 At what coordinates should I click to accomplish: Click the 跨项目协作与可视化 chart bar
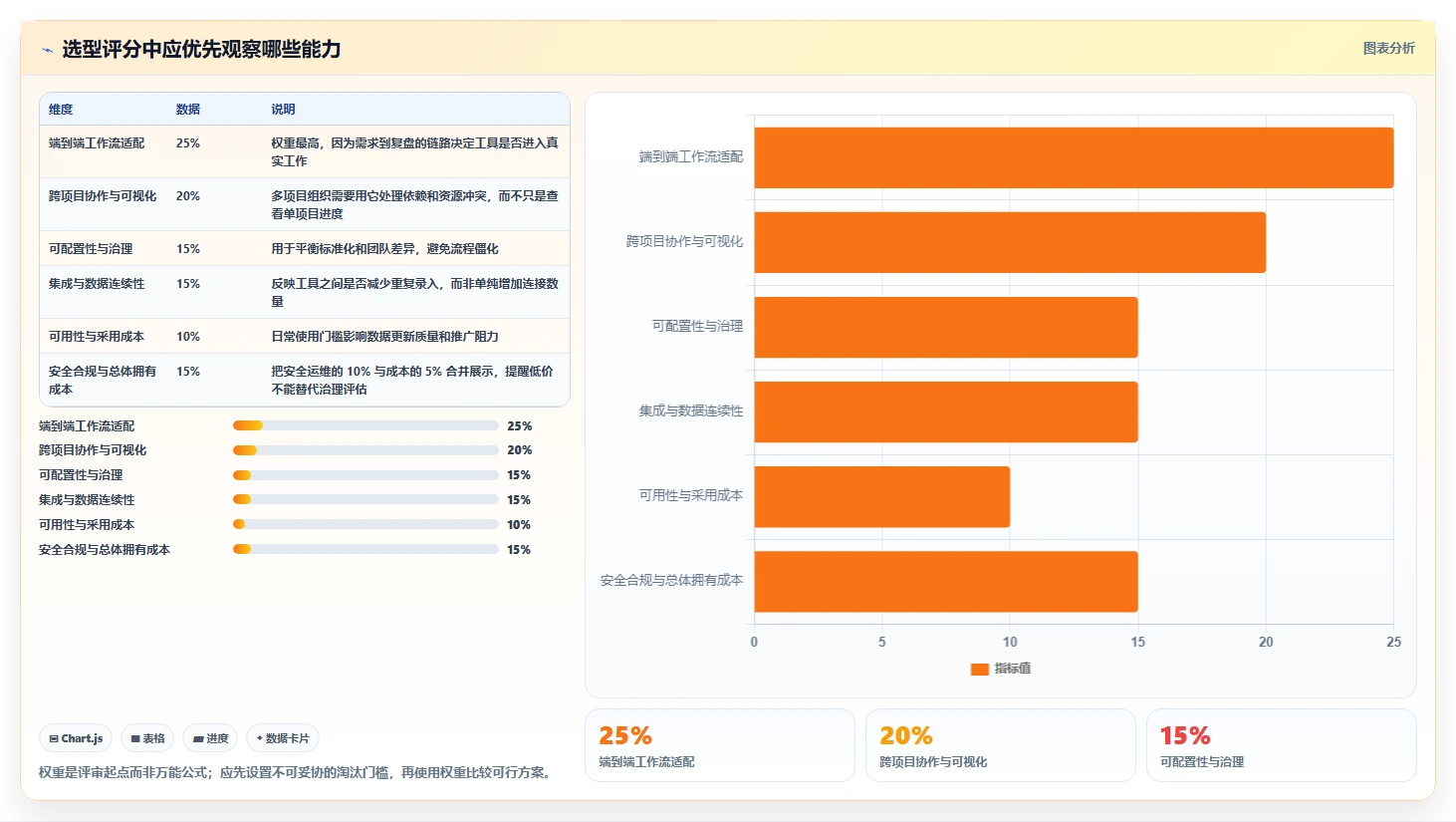(x=1010, y=242)
